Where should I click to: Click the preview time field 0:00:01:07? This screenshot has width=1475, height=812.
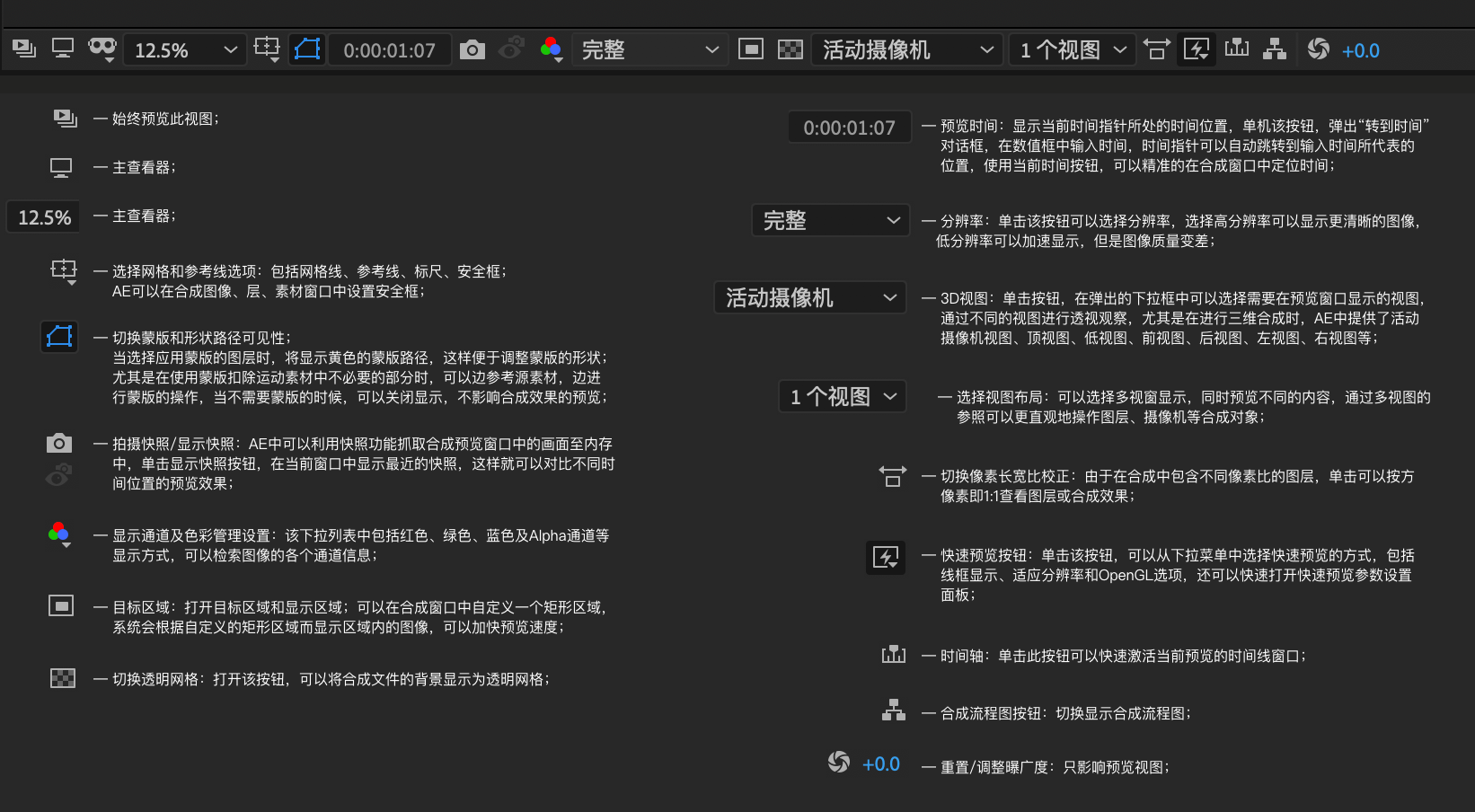[x=390, y=49]
